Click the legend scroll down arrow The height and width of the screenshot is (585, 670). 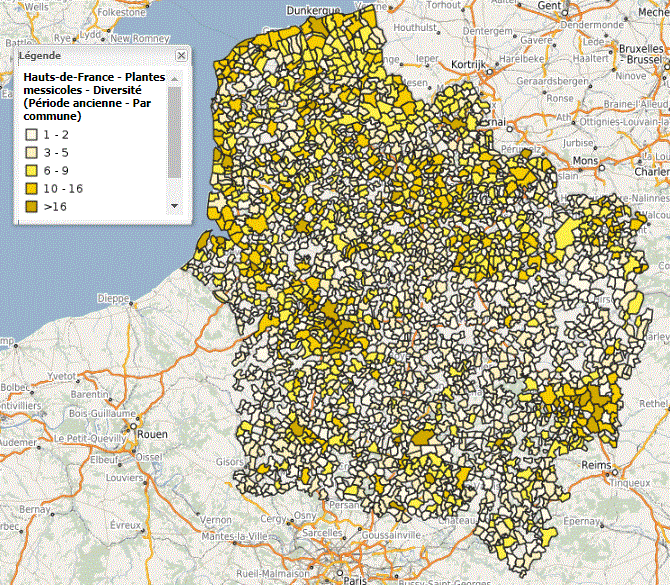pos(175,206)
